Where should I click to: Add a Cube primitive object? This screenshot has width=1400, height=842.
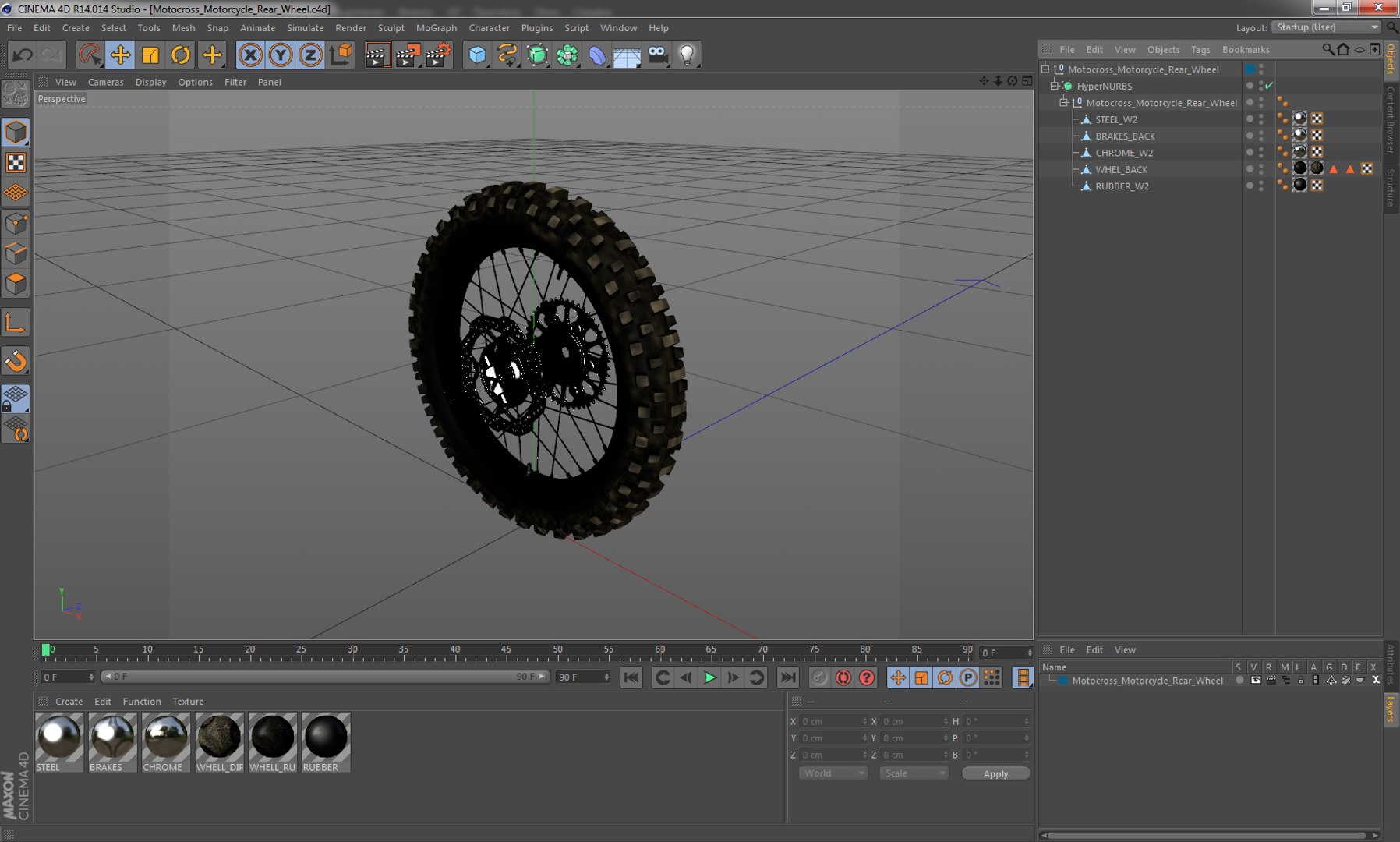click(x=477, y=55)
